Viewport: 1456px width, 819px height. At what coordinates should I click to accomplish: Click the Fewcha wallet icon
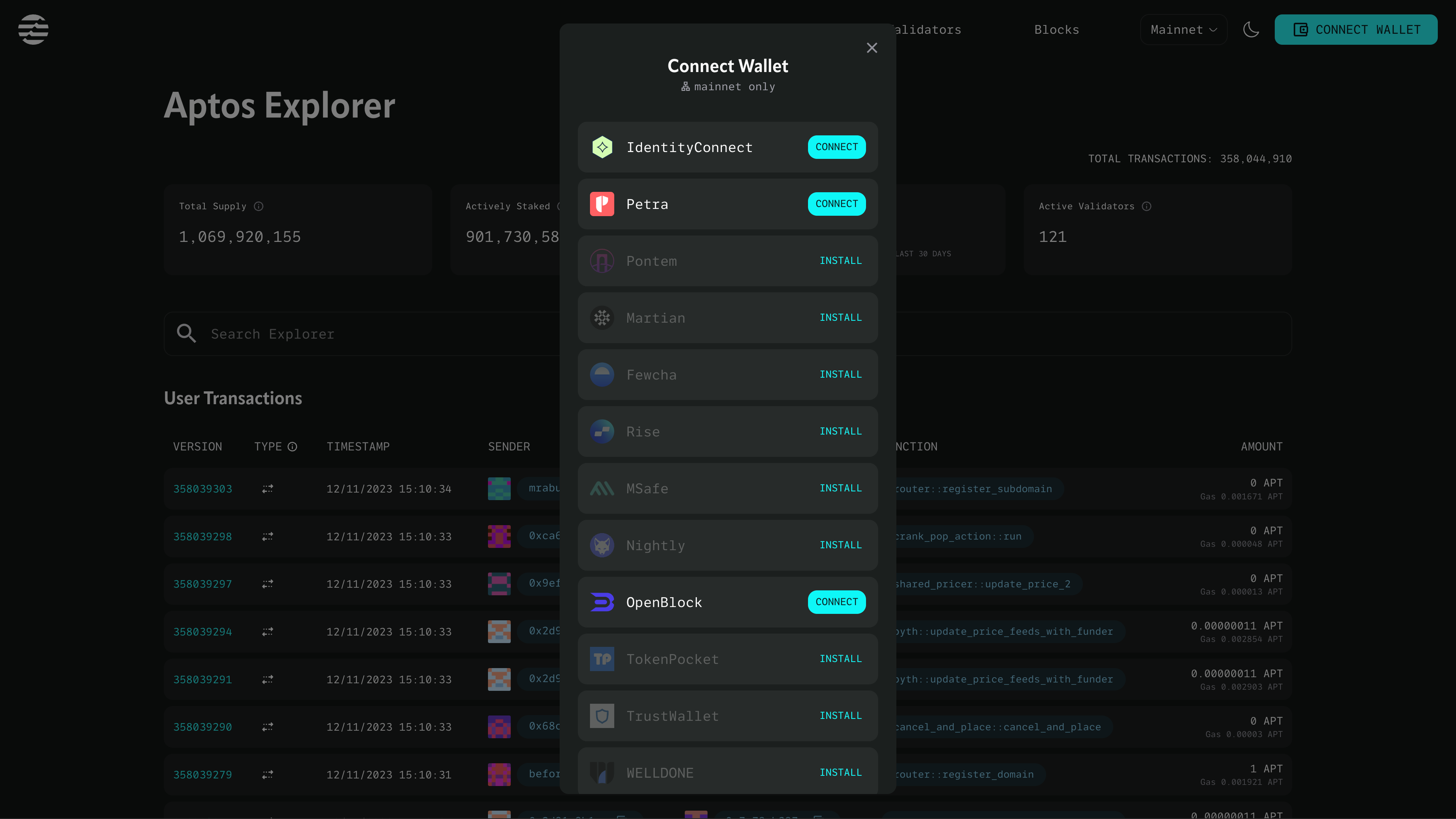pos(602,375)
